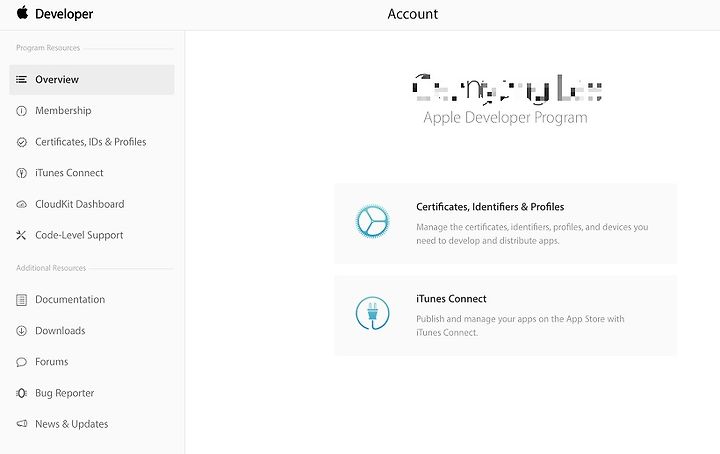Viewport: 720px width, 454px height.
Task: Click the Program Resources section label
Action: [48, 48]
